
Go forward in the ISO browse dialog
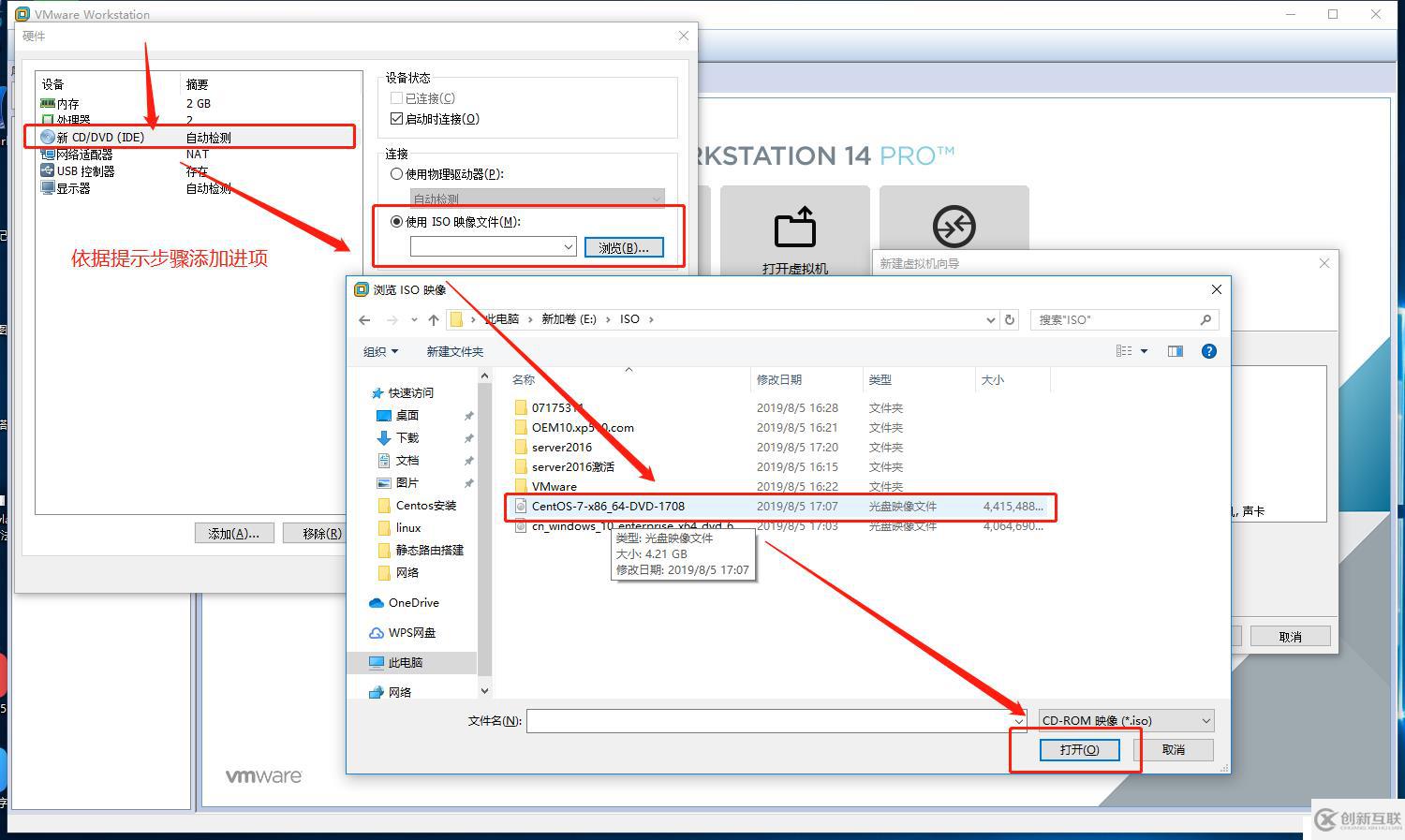click(392, 319)
